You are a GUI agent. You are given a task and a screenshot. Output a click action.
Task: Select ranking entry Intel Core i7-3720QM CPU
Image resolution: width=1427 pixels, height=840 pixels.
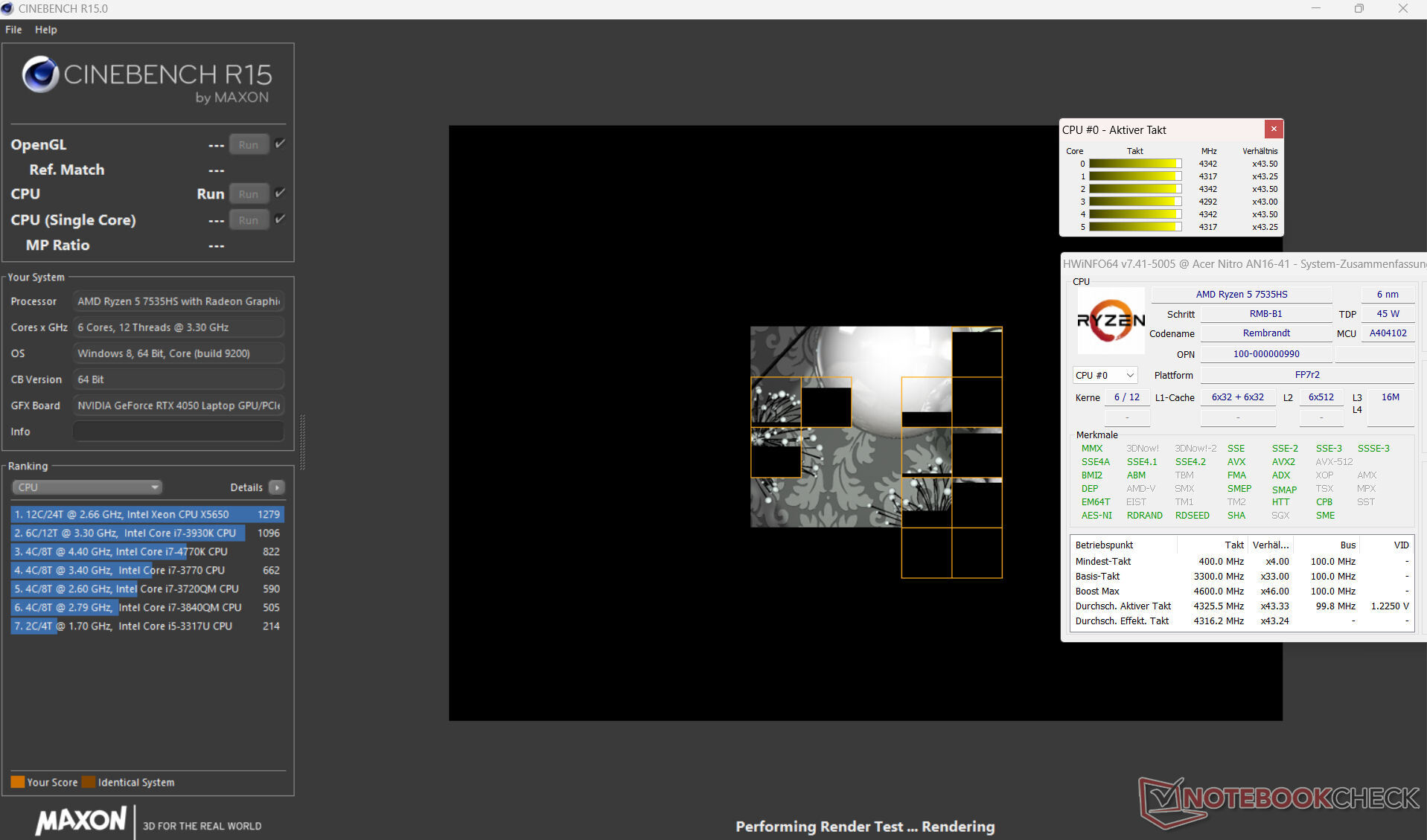coord(147,589)
